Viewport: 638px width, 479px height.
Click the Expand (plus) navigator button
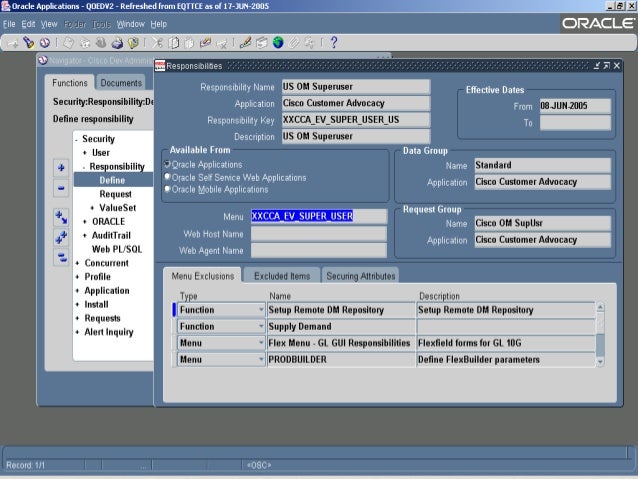point(61,168)
